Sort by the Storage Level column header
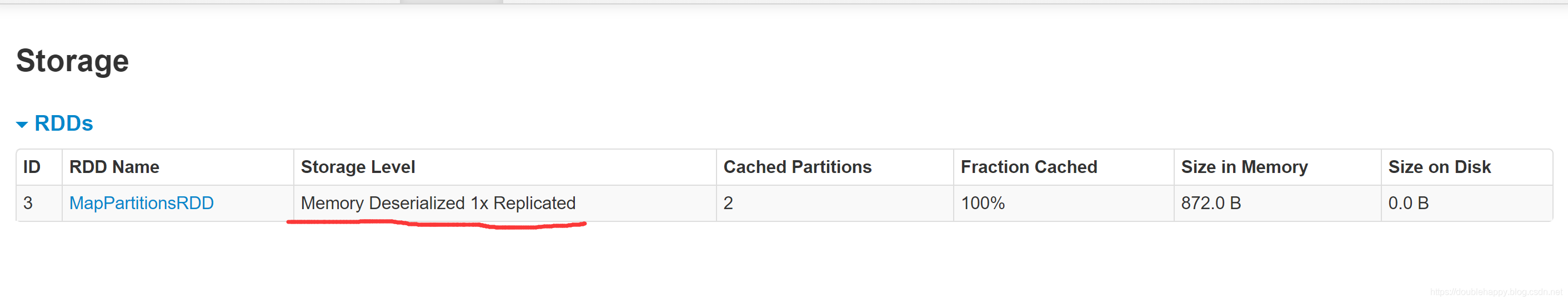 pyautogui.click(x=358, y=167)
